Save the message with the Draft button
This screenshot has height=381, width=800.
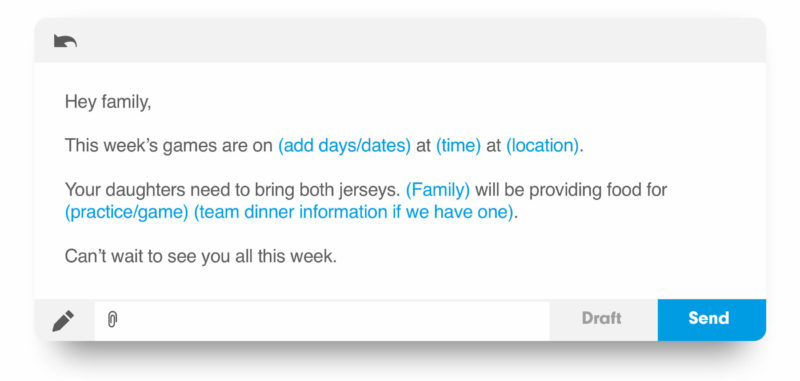pyautogui.click(x=602, y=318)
